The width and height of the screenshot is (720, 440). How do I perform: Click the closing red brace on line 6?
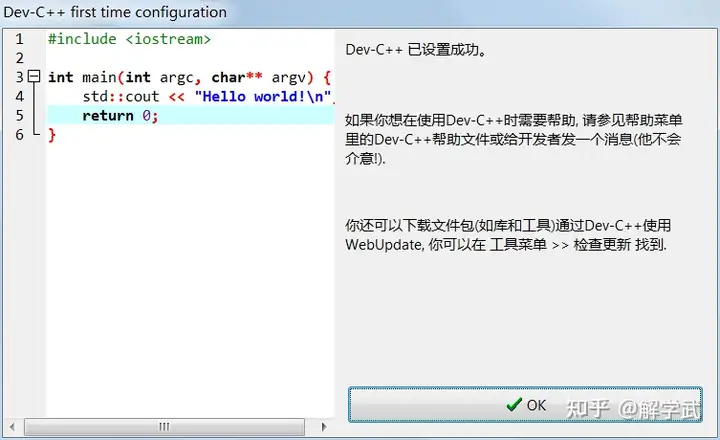click(52, 135)
